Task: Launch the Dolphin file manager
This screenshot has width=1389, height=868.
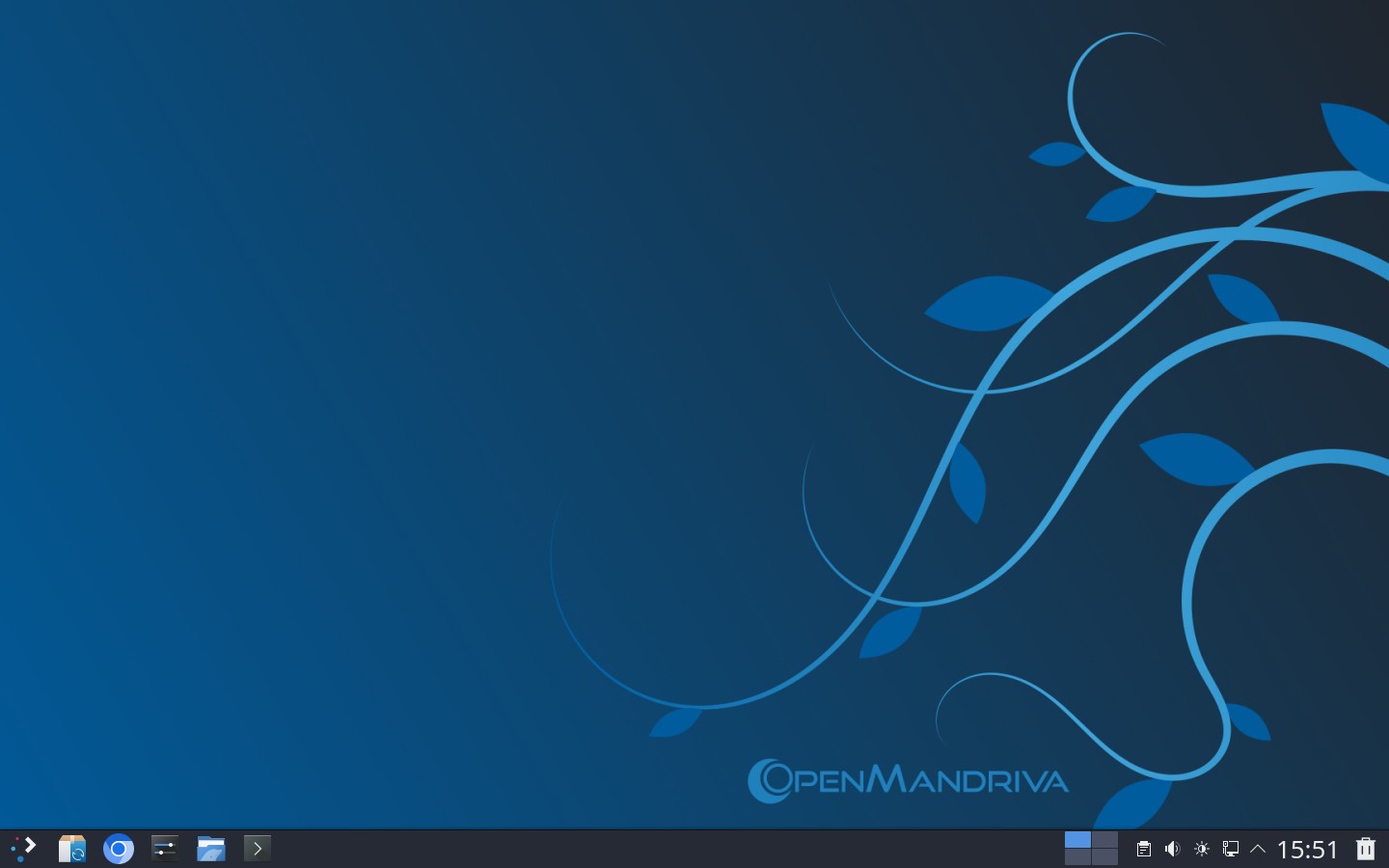Action: tap(210, 849)
